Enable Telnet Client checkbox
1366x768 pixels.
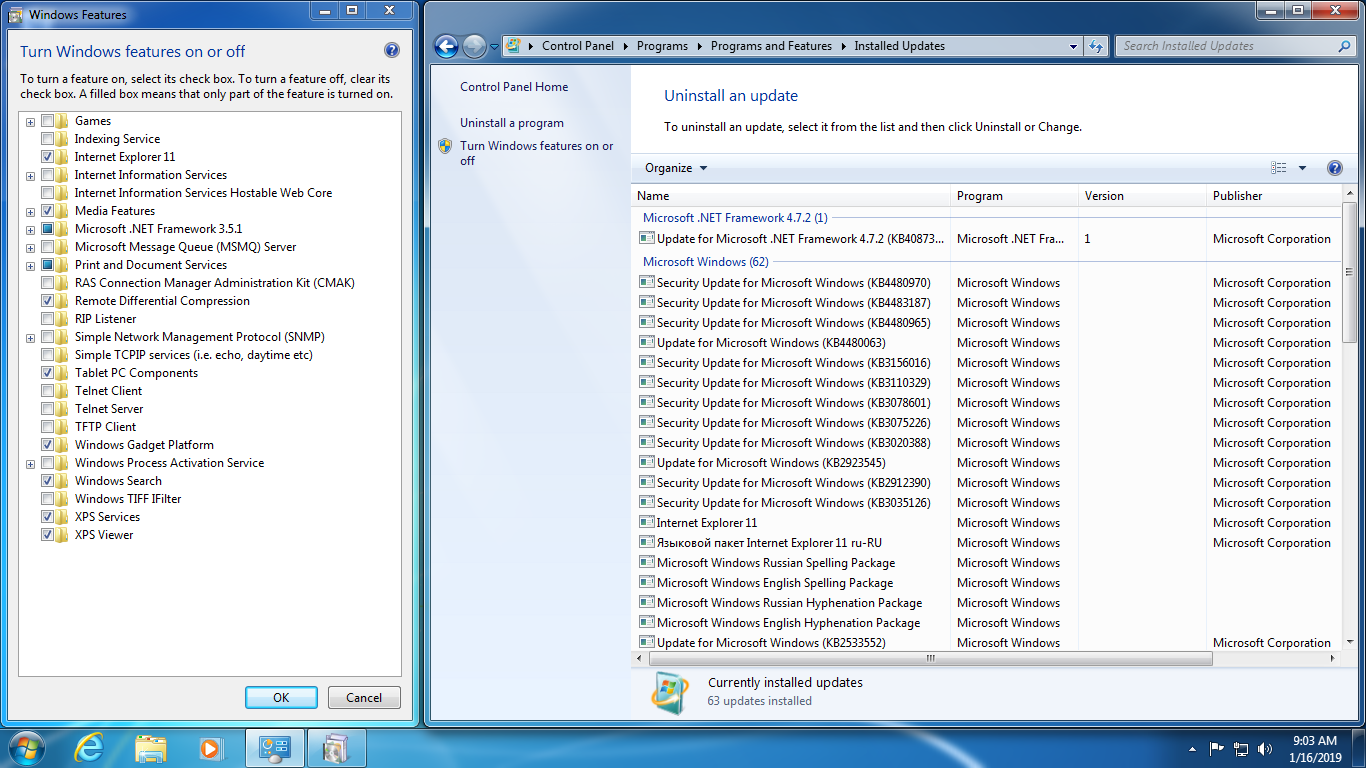(x=48, y=391)
